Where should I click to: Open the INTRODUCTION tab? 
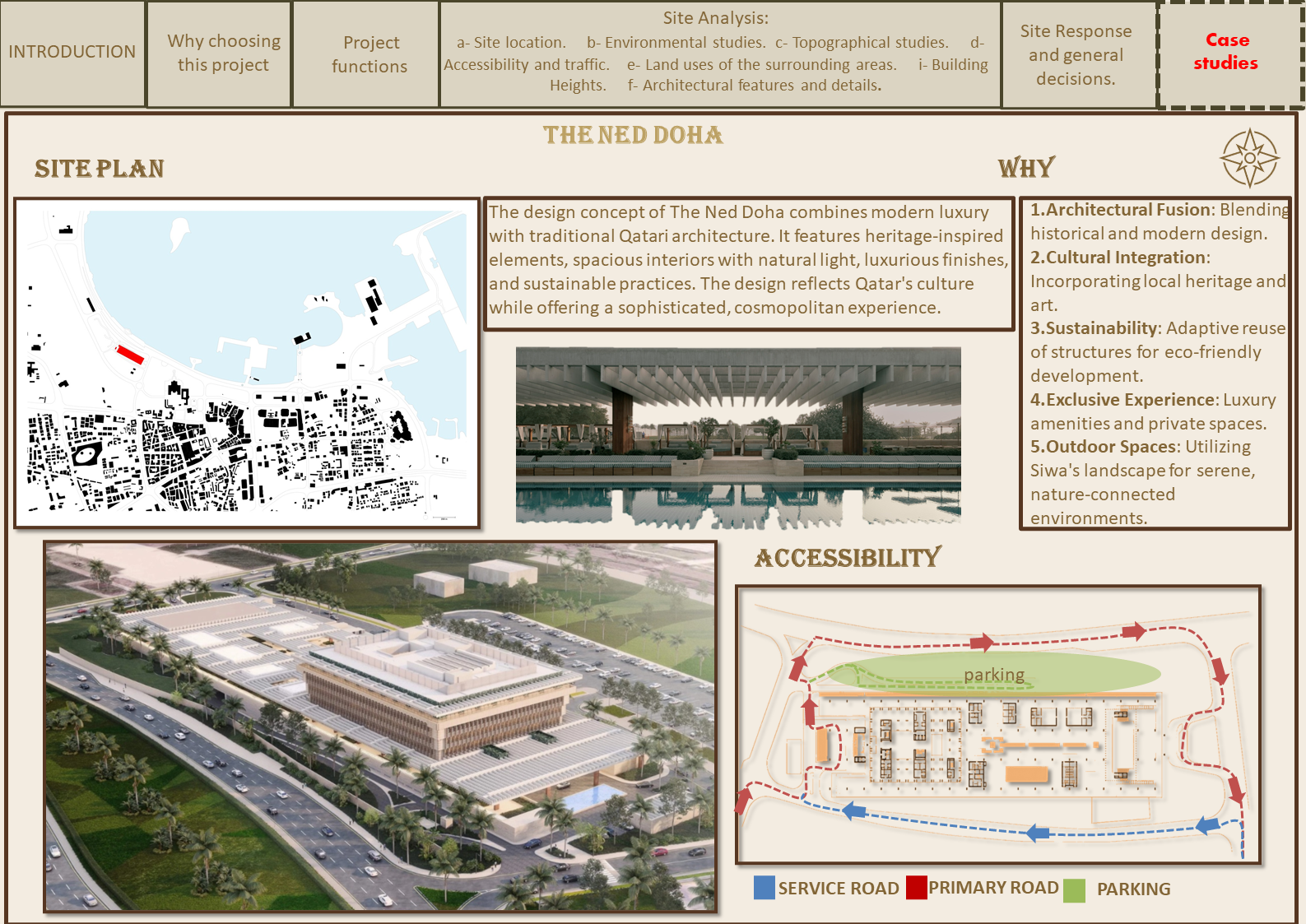[72, 53]
